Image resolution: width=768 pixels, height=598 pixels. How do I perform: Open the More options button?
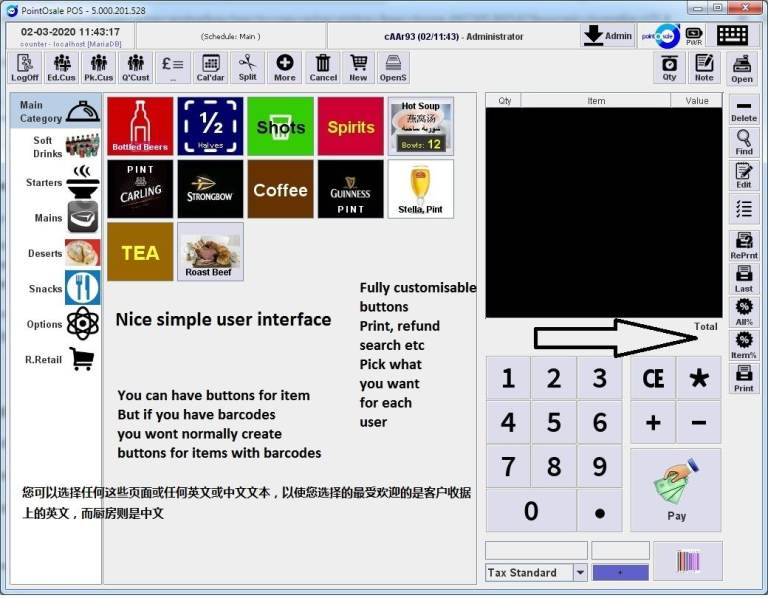click(285, 67)
